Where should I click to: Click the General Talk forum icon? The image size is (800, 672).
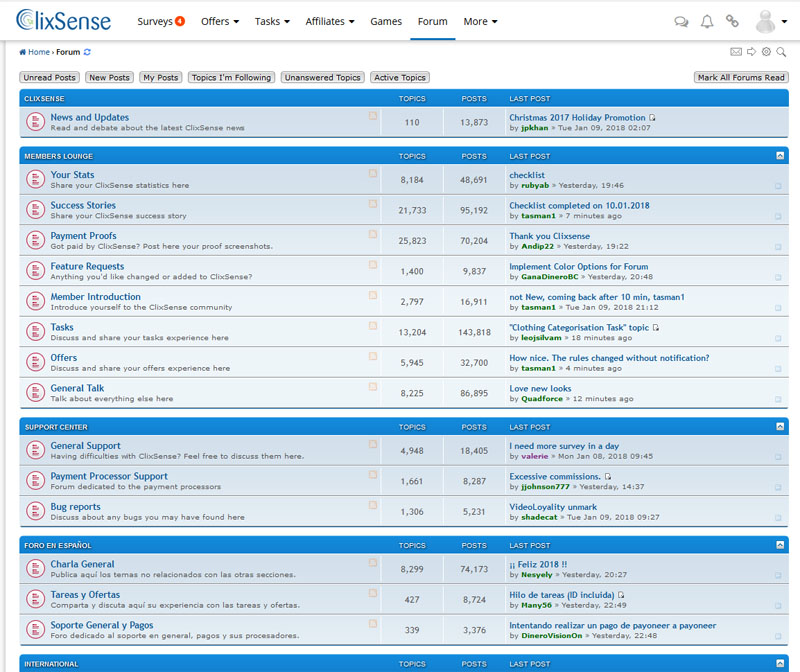coord(36,393)
